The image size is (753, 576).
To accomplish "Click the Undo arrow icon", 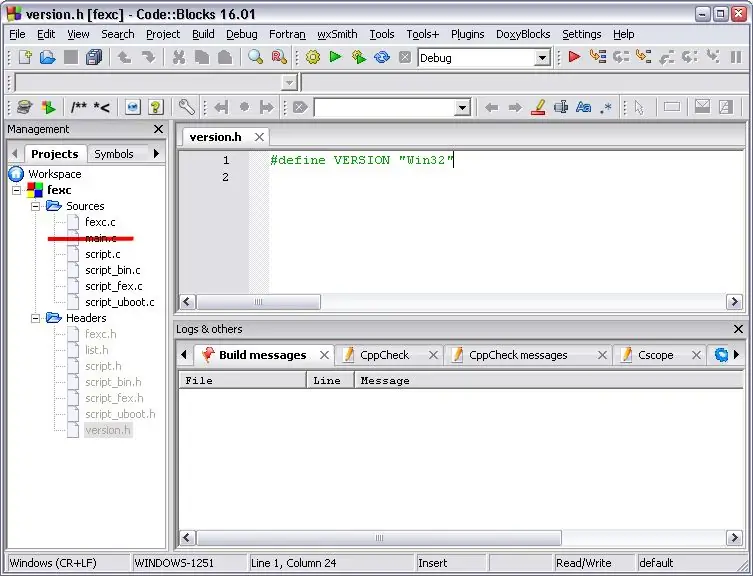I will [x=125, y=57].
